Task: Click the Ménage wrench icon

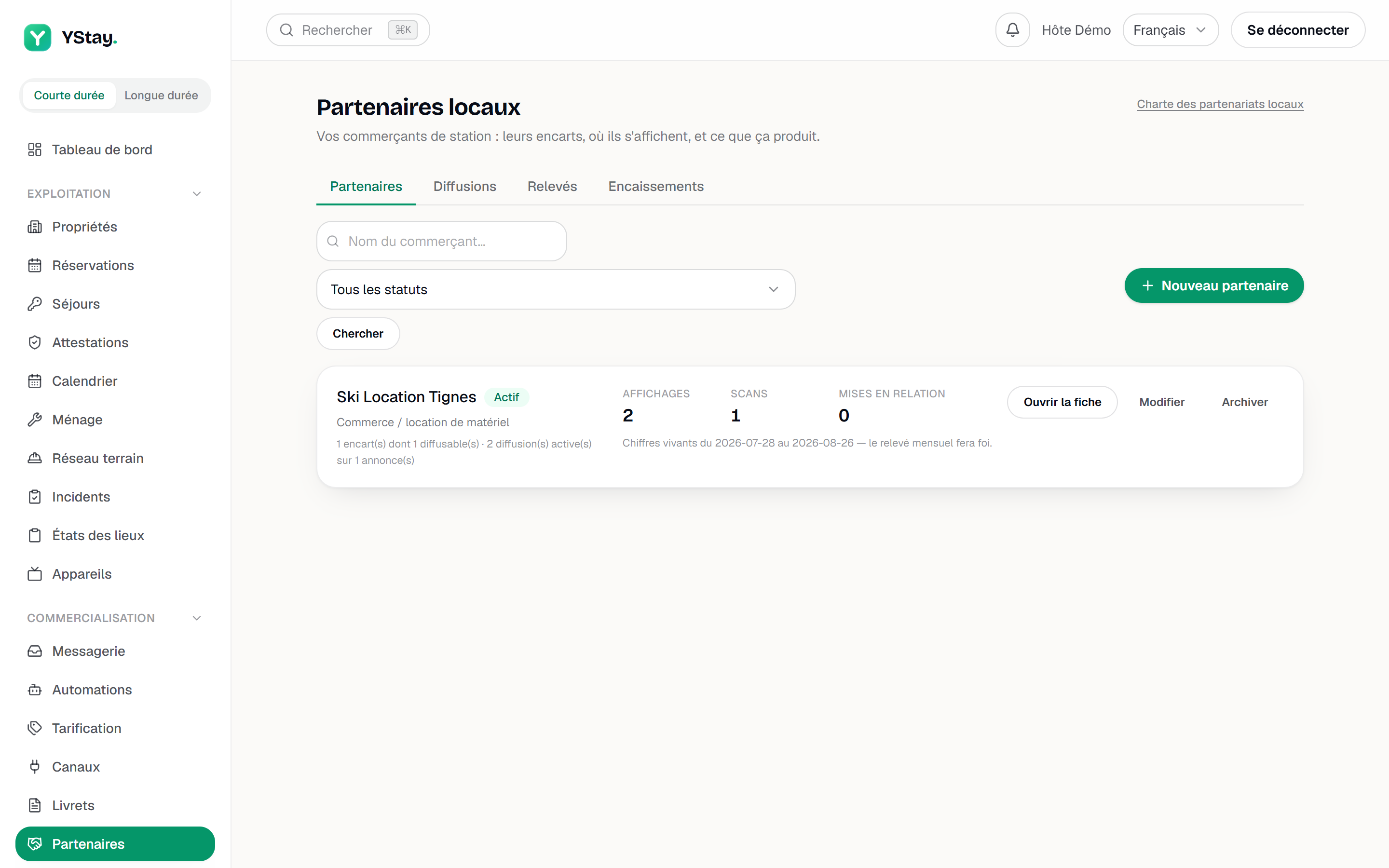Action: point(34,420)
